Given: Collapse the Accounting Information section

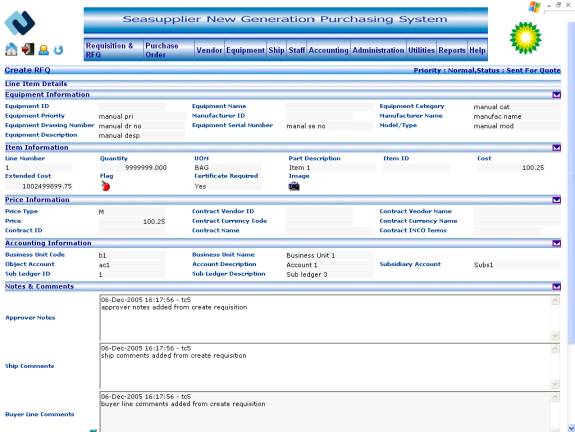Looking at the screenshot, I should click(556, 243).
